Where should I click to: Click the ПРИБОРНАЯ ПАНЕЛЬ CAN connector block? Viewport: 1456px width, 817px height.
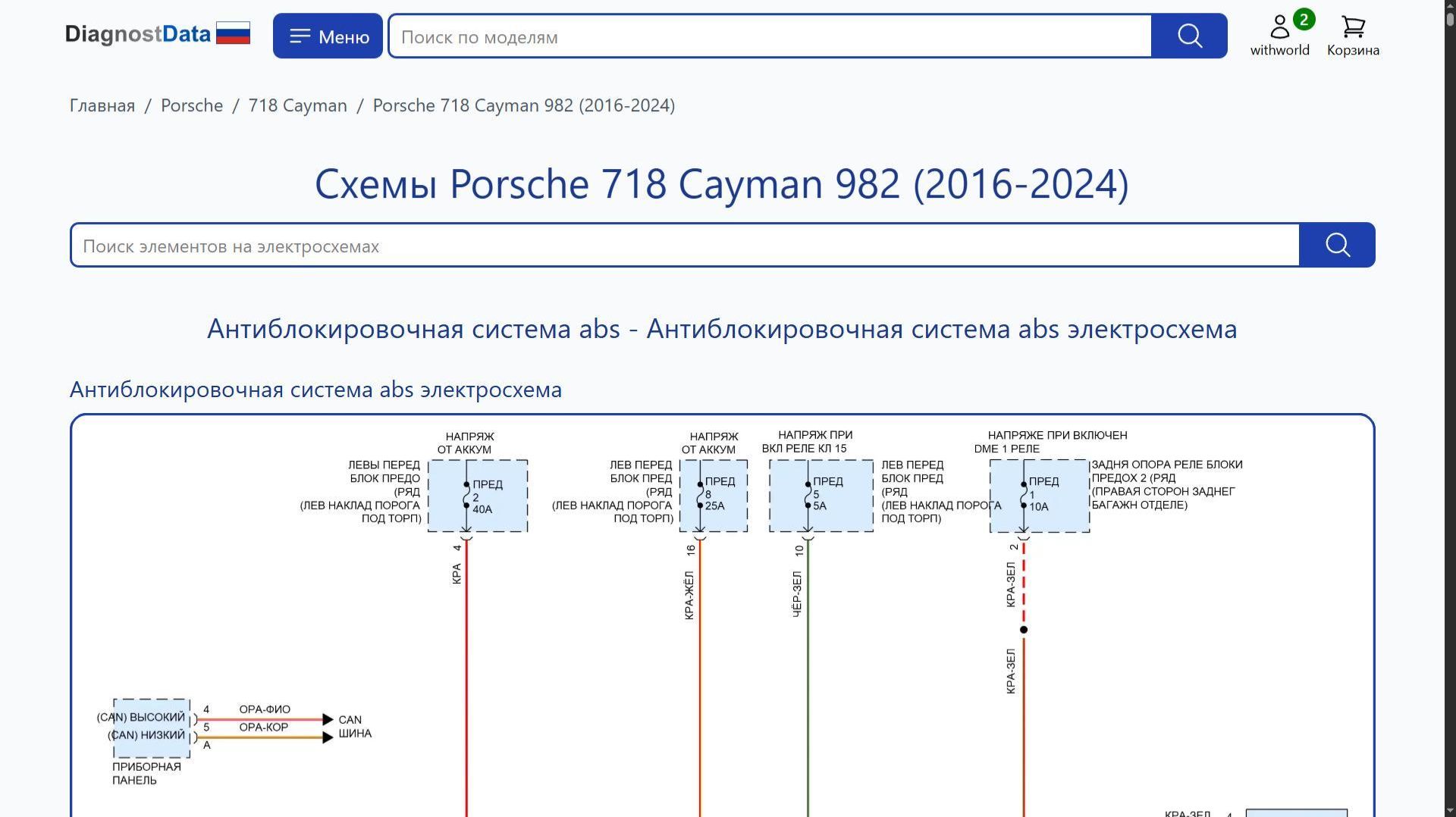[152, 728]
